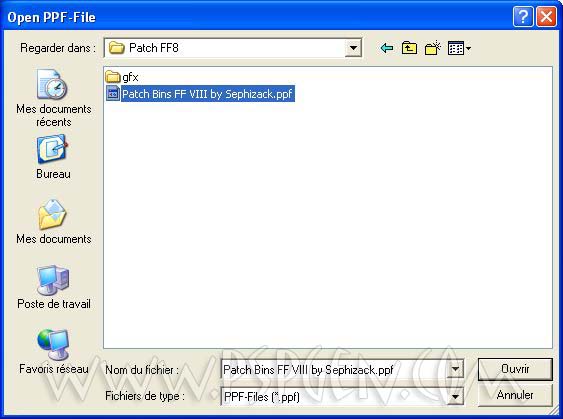Create a new folder
Image resolution: width=563 pixels, height=419 pixels.
pos(432,48)
